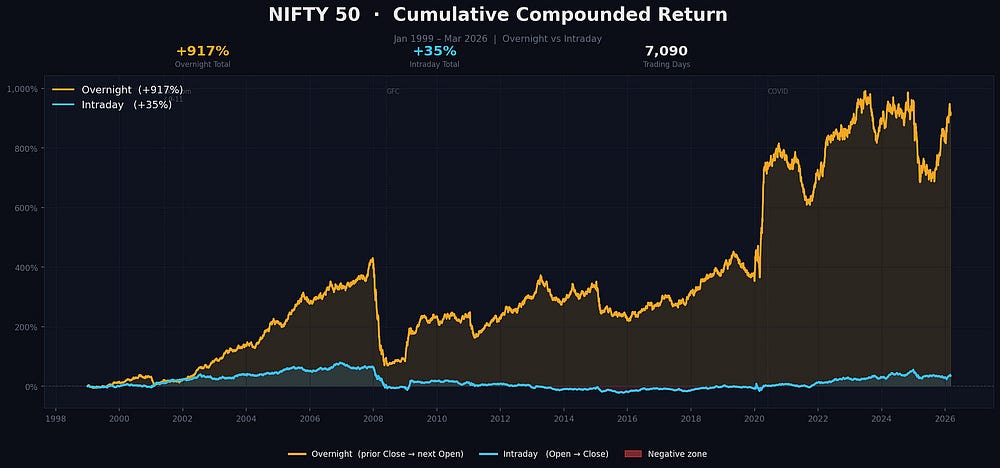The width and height of the screenshot is (1000, 468).
Task: Click the 'Negative zone' legend text
Action: point(677,454)
